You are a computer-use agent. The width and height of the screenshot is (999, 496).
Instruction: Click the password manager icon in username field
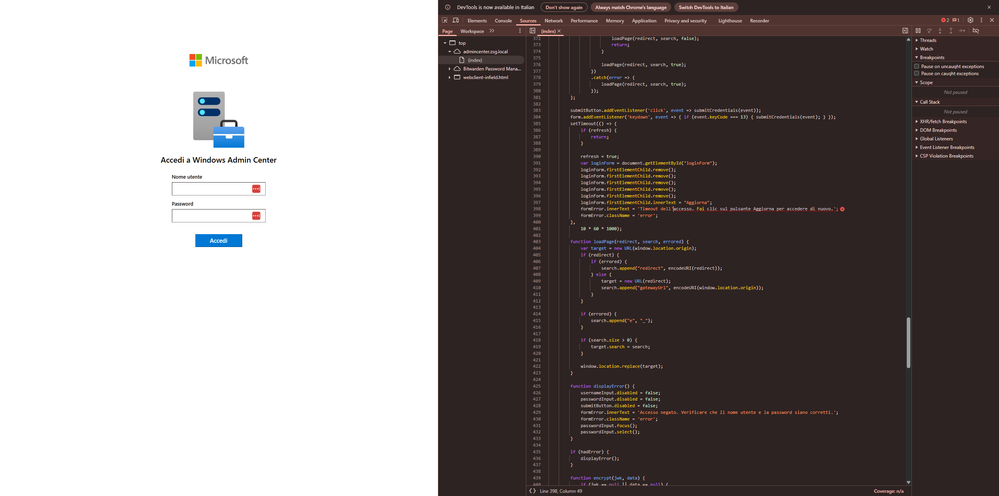(x=256, y=189)
